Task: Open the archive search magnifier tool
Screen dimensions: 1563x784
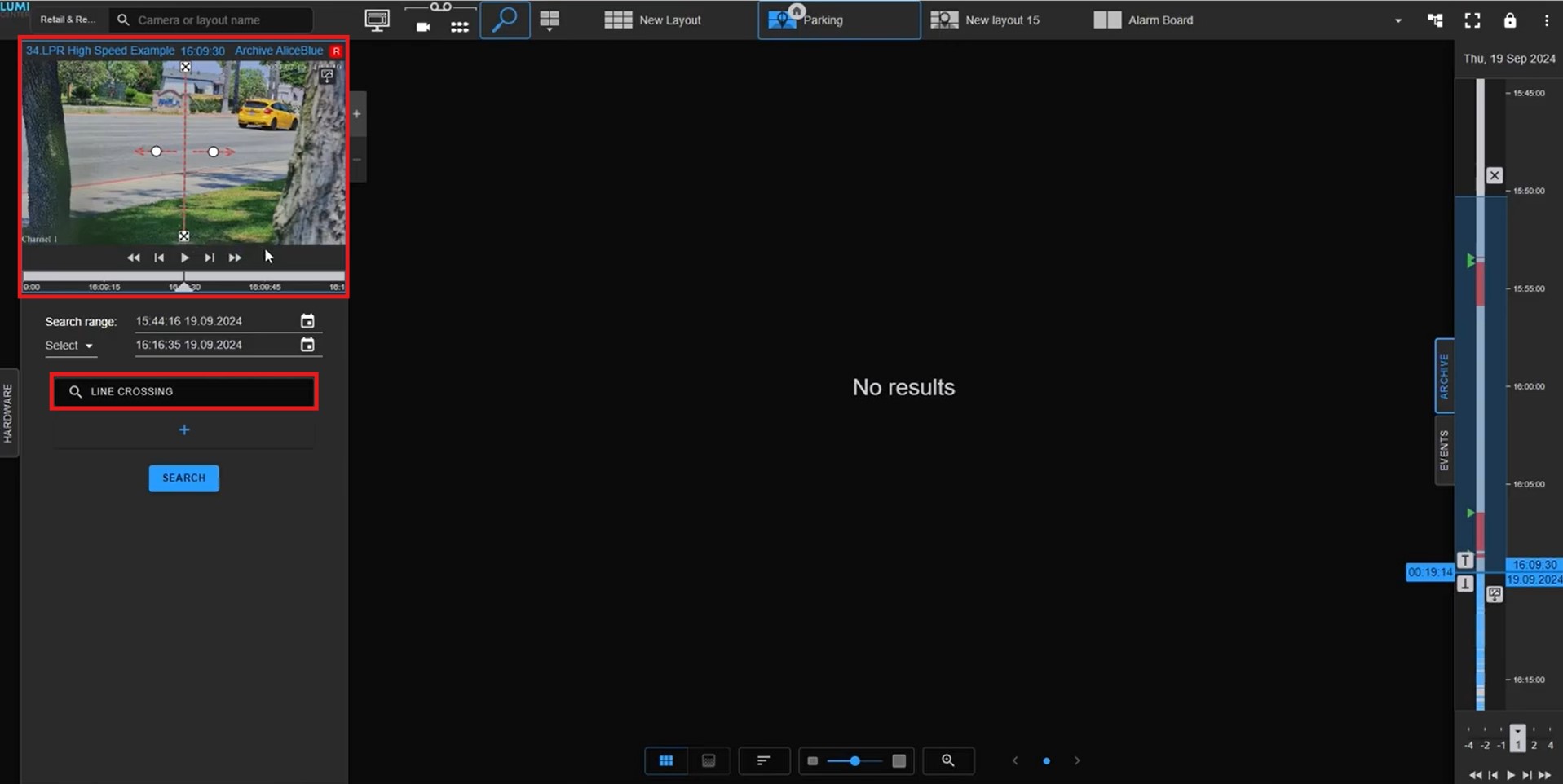Action: [x=505, y=20]
